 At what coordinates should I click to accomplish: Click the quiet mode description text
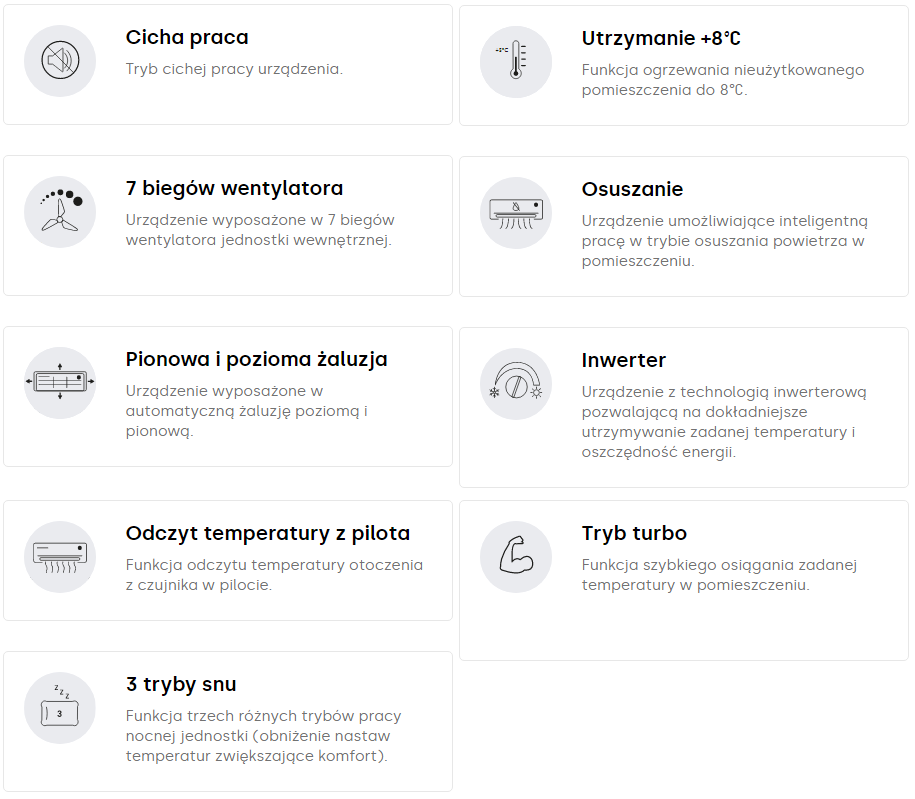(234, 69)
